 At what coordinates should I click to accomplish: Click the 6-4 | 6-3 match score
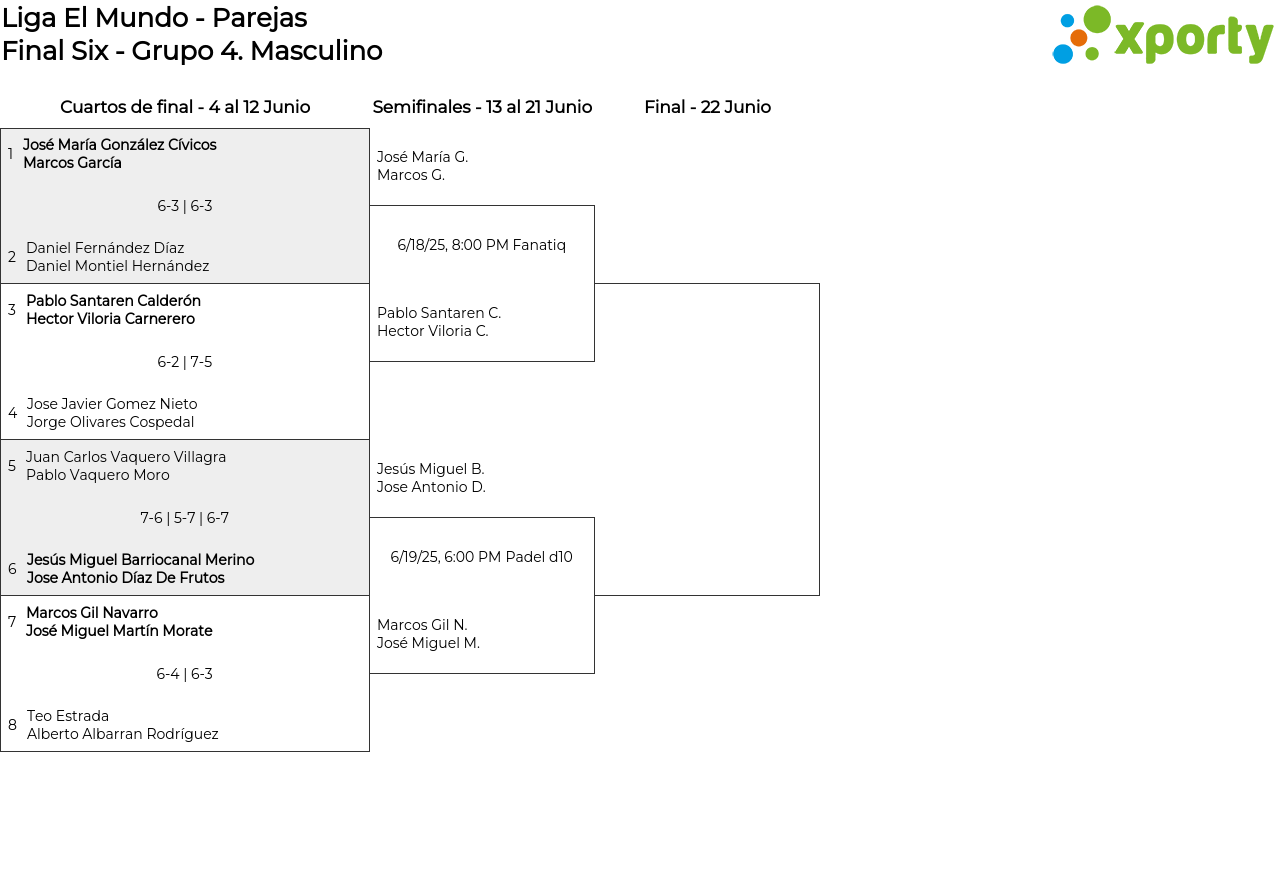point(185,674)
